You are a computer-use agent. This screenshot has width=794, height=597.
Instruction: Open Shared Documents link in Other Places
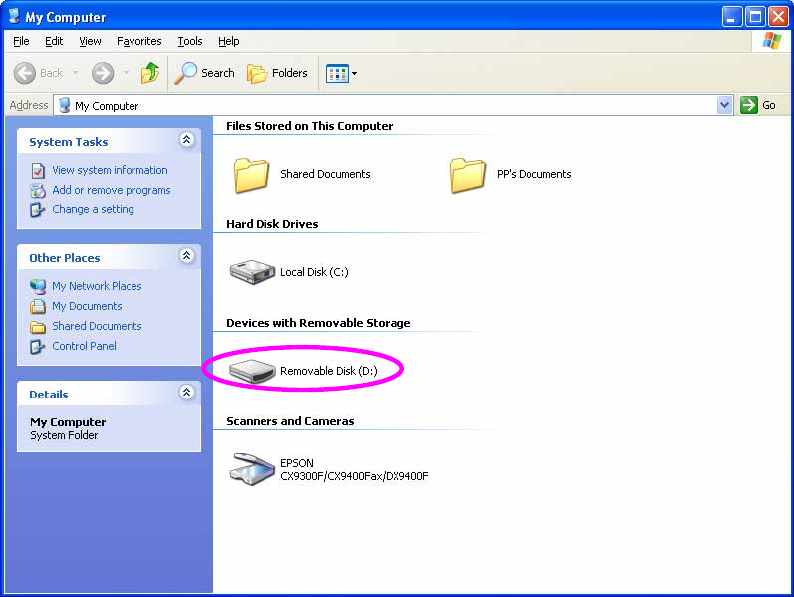(96, 326)
